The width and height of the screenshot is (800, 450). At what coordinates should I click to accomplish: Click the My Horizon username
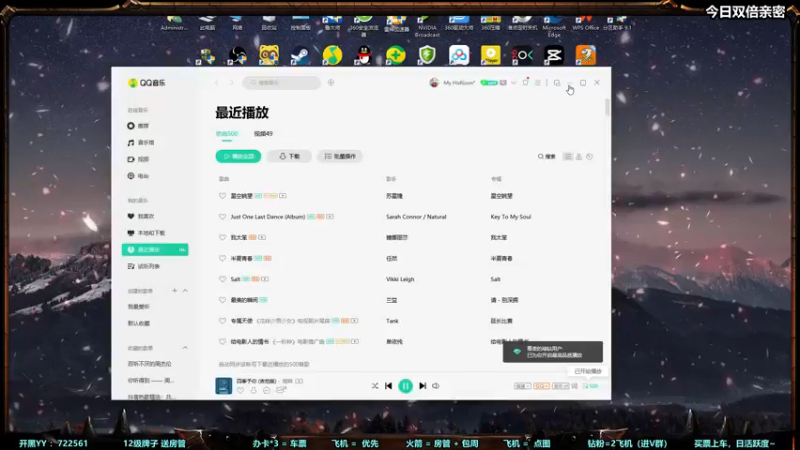point(459,83)
